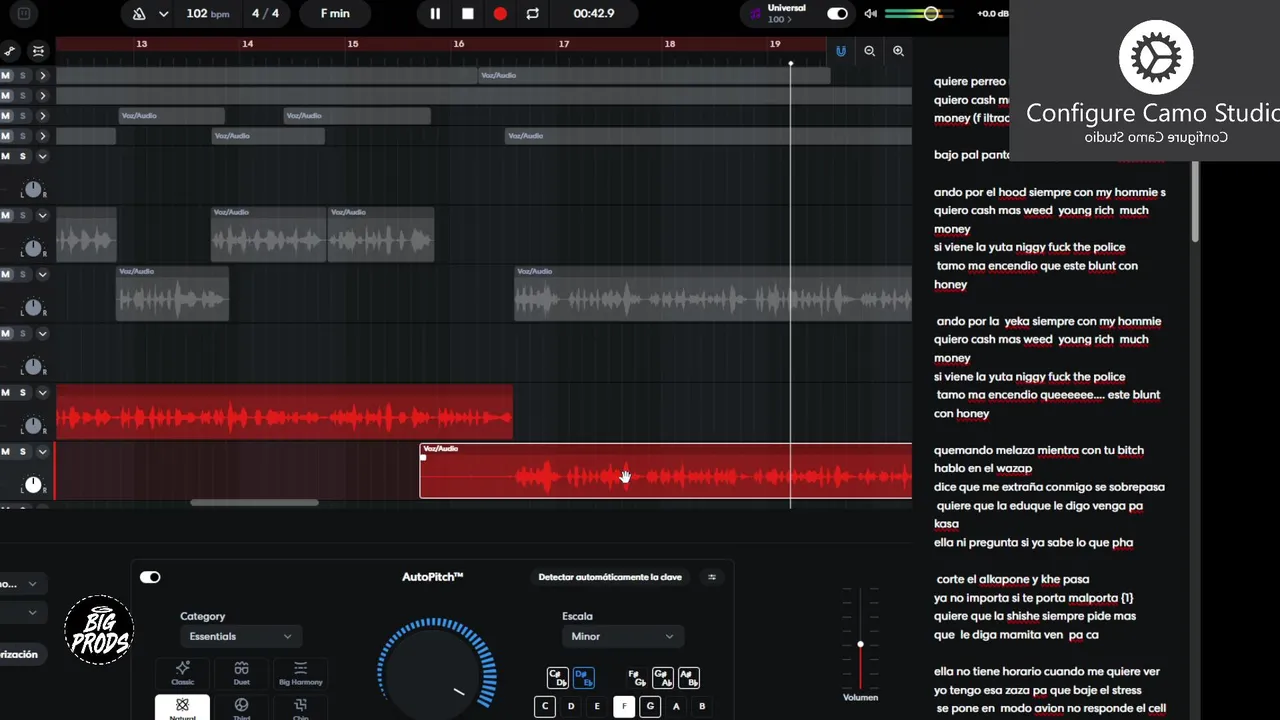The height and width of the screenshot is (720, 1280).
Task: Stop playback with the square button
Action: tap(467, 14)
